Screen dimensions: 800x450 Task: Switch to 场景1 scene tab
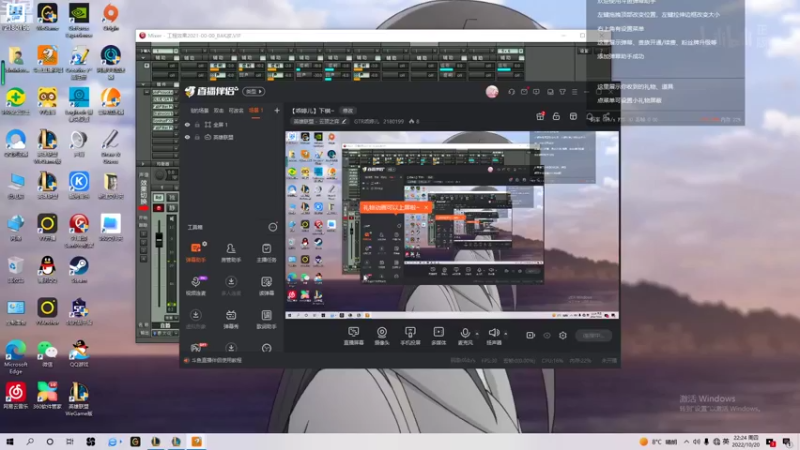(256, 110)
